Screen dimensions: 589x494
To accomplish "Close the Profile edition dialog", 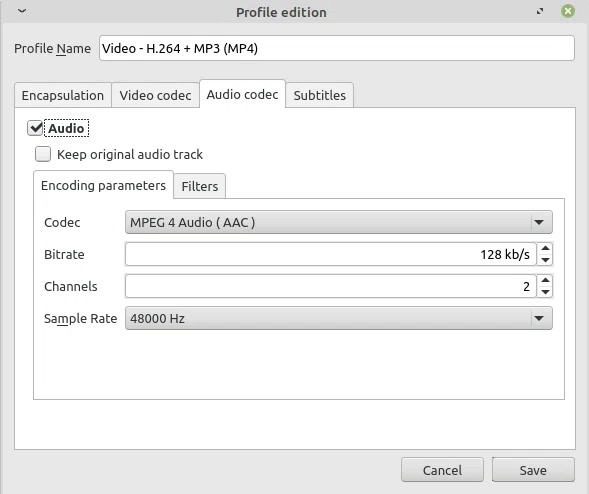I will (x=568, y=11).
